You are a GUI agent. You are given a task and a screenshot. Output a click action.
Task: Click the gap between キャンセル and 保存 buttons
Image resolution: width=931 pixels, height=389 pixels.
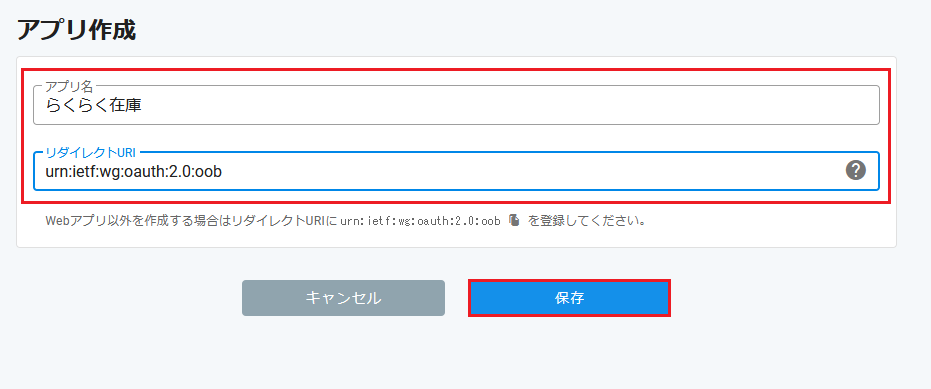click(457, 298)
